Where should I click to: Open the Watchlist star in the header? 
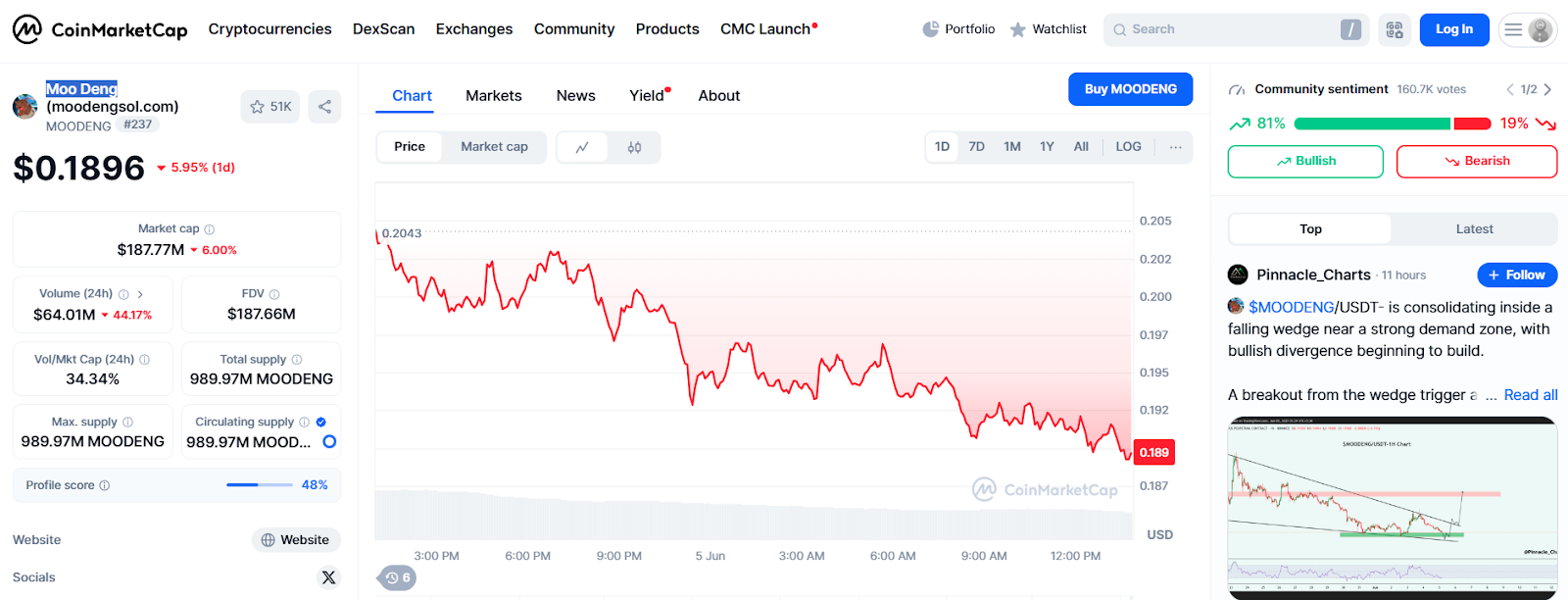[1048, 29]
